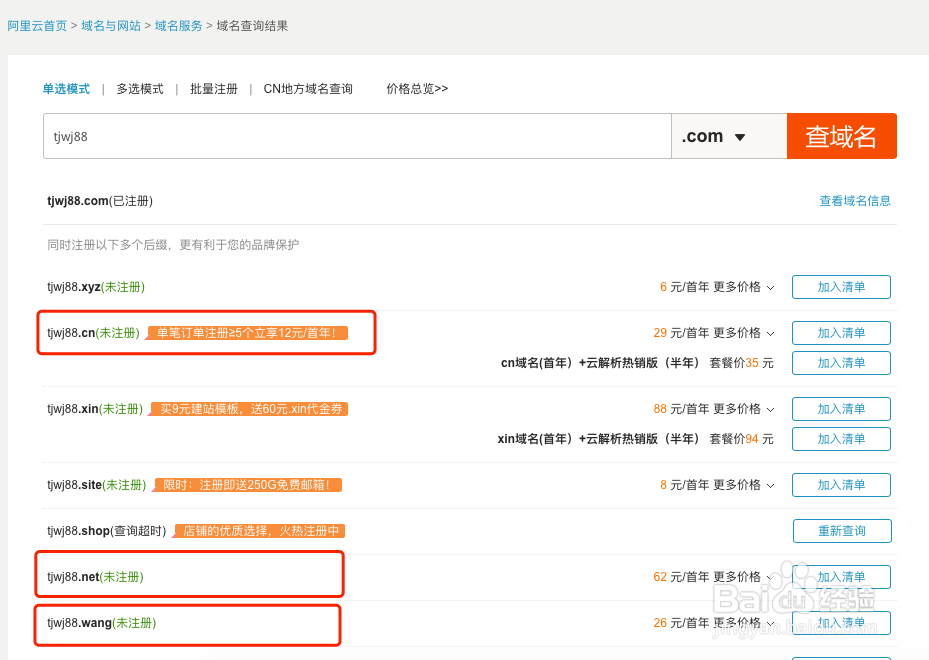Select the tjwj88.shop(查询超时) domain text
Viewport: 929px width, 660px height.
point(107,531)
